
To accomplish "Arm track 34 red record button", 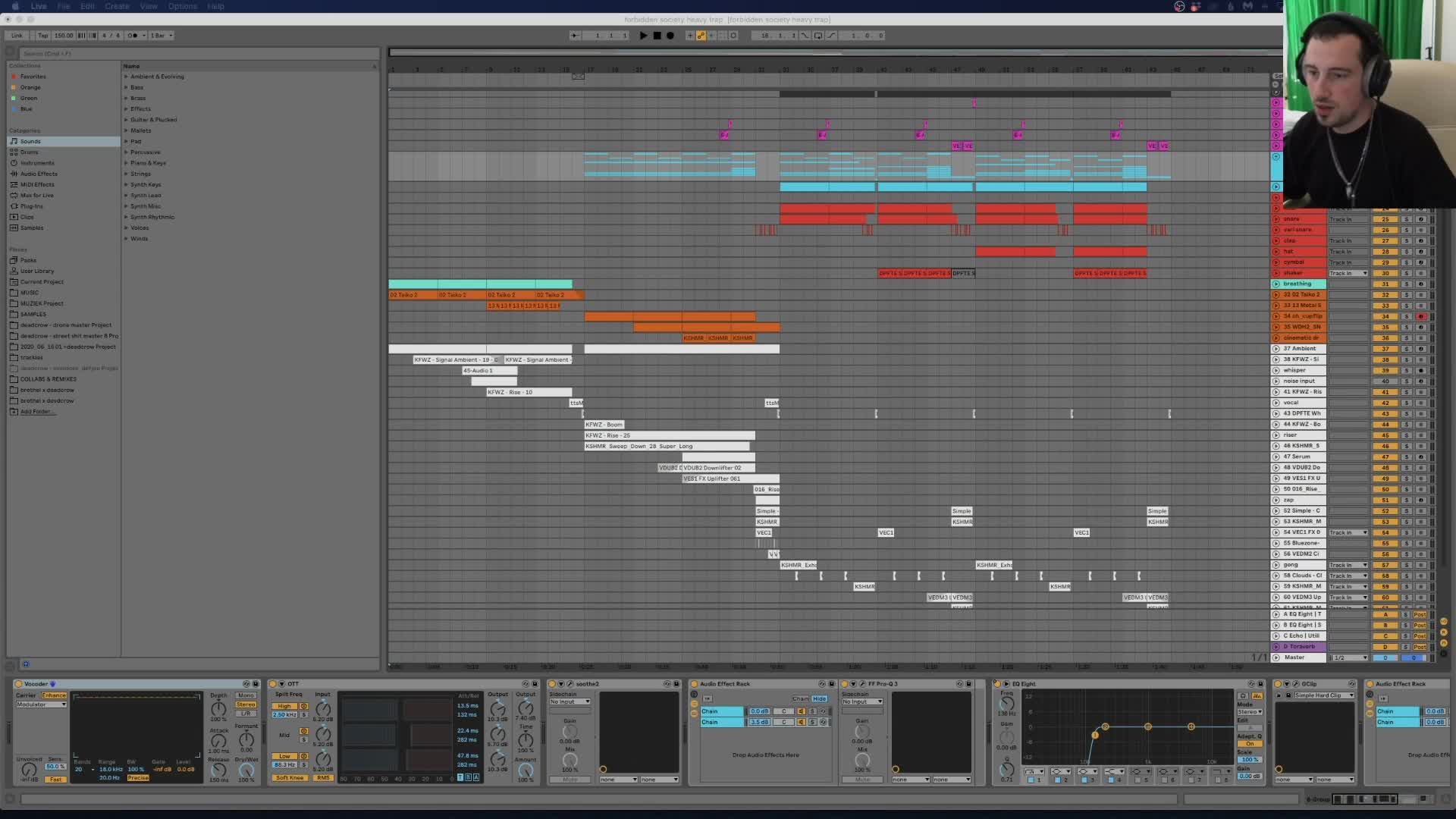I will coord(1421,316).
